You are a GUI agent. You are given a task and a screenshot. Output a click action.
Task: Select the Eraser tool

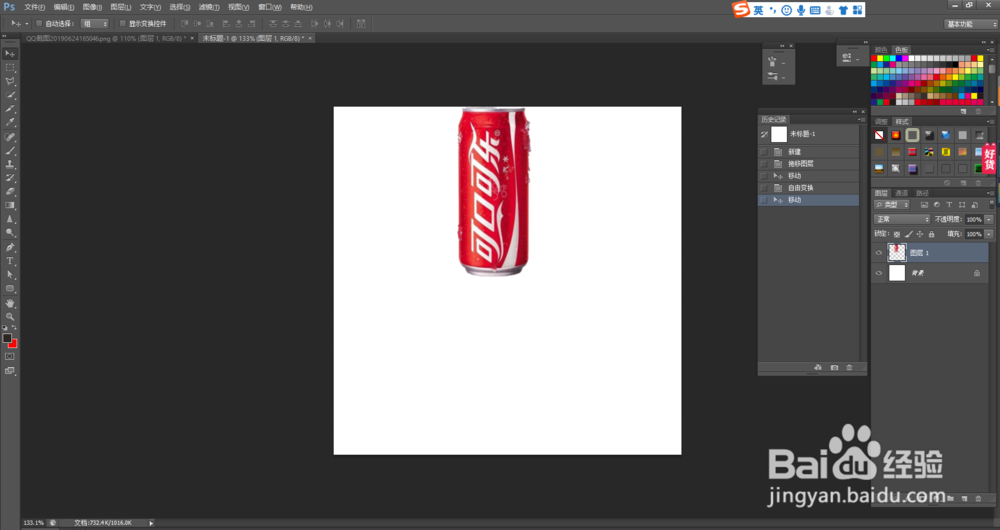(x=10, y=191)
